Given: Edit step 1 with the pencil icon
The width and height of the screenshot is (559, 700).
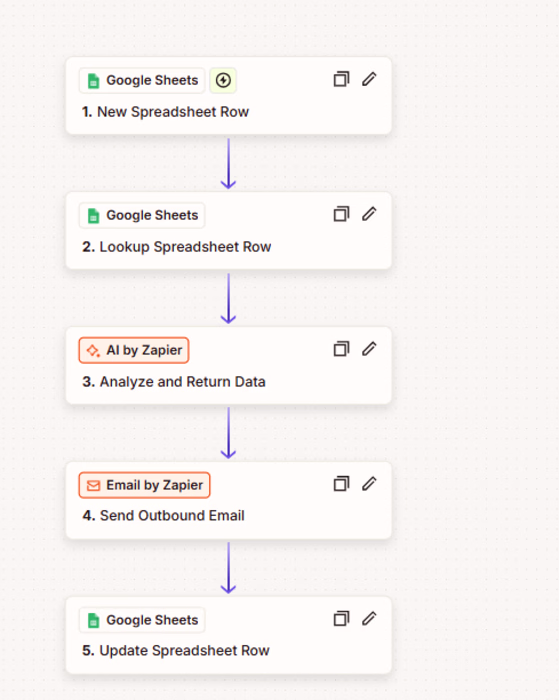Looking at the screenshot, I should 369,79.
